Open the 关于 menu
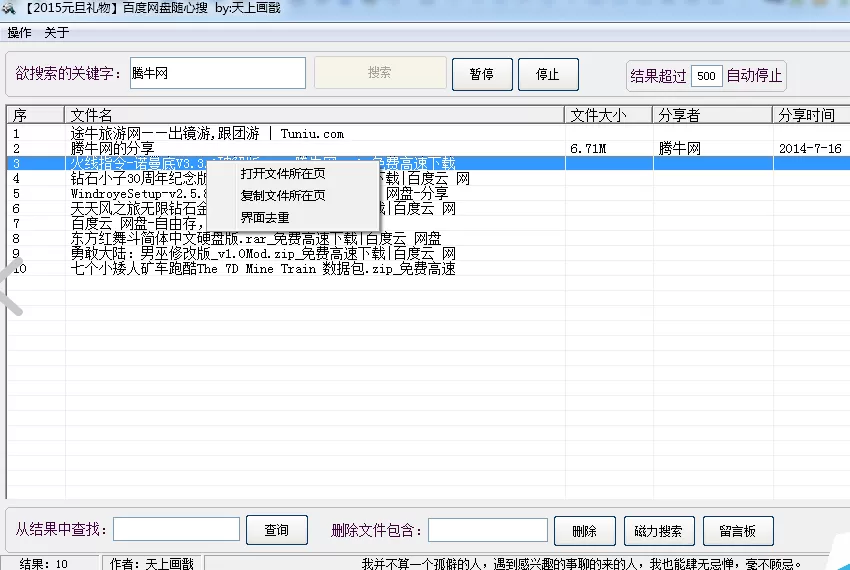Viewport: 850px width, 570px height. pyautogui.click(x=56, y=33)
